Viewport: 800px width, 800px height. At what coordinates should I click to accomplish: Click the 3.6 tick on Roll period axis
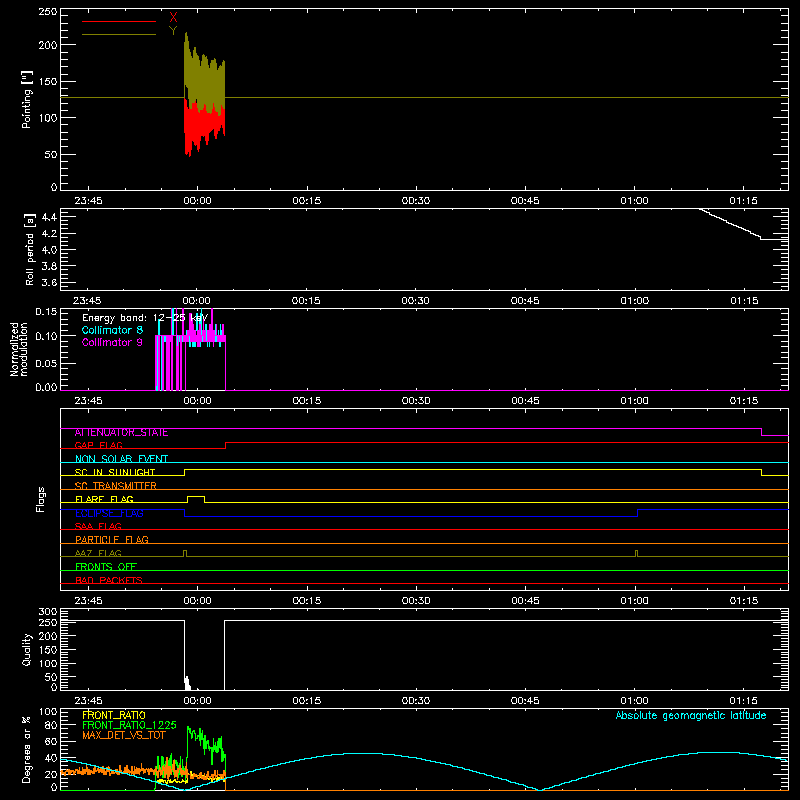click(49, 283)
